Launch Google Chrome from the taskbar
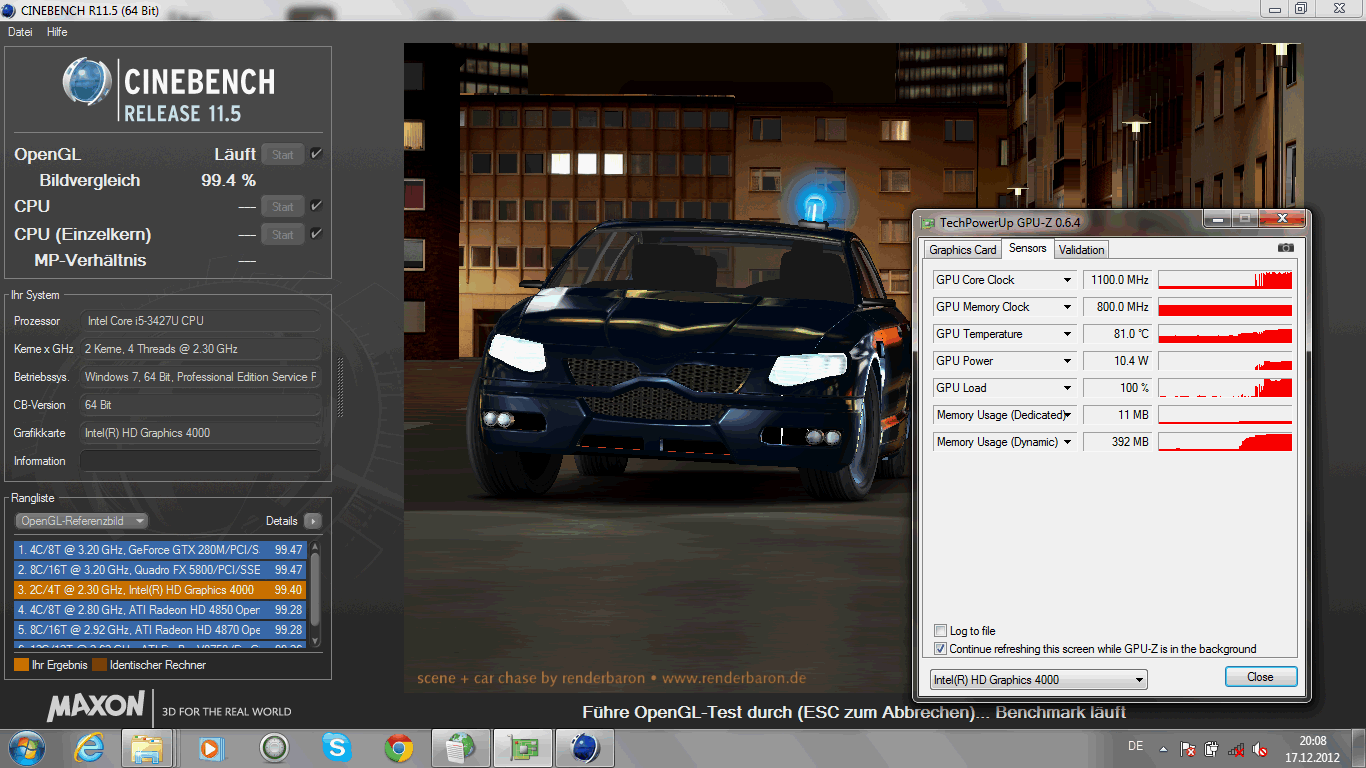The width and height of the screenshot is (1366, 768). [399, 747]
